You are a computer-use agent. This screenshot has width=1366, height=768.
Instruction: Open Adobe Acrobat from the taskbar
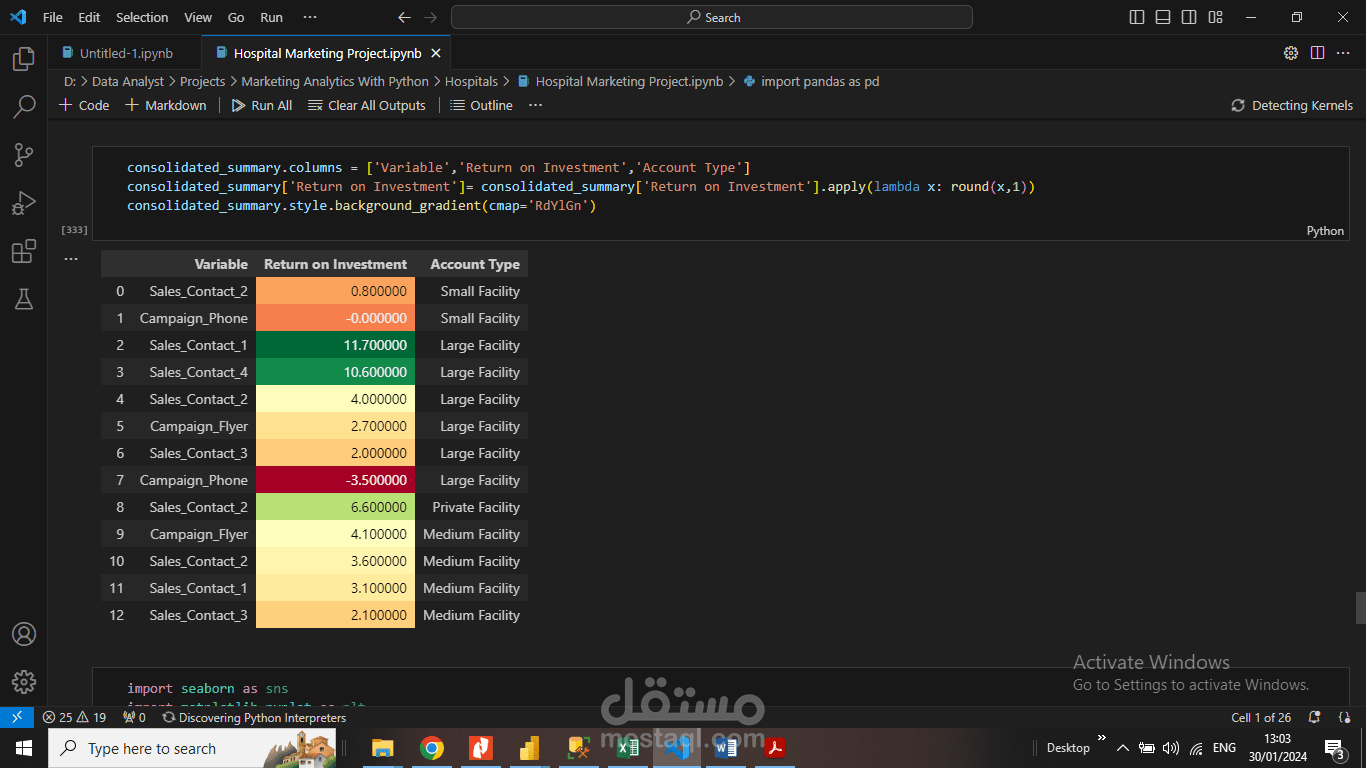click(775, 748)
